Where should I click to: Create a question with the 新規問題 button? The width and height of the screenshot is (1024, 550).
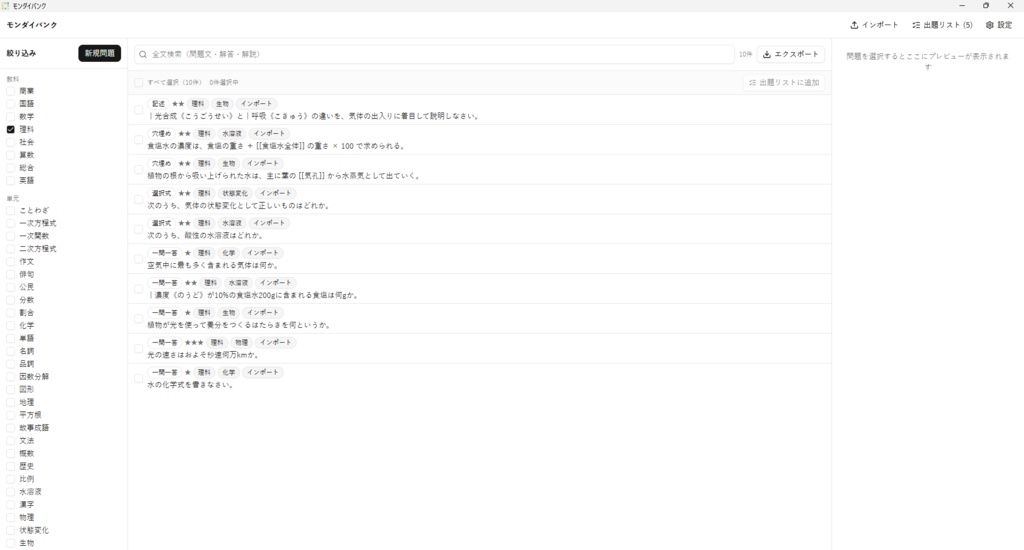tap(99, 53)
